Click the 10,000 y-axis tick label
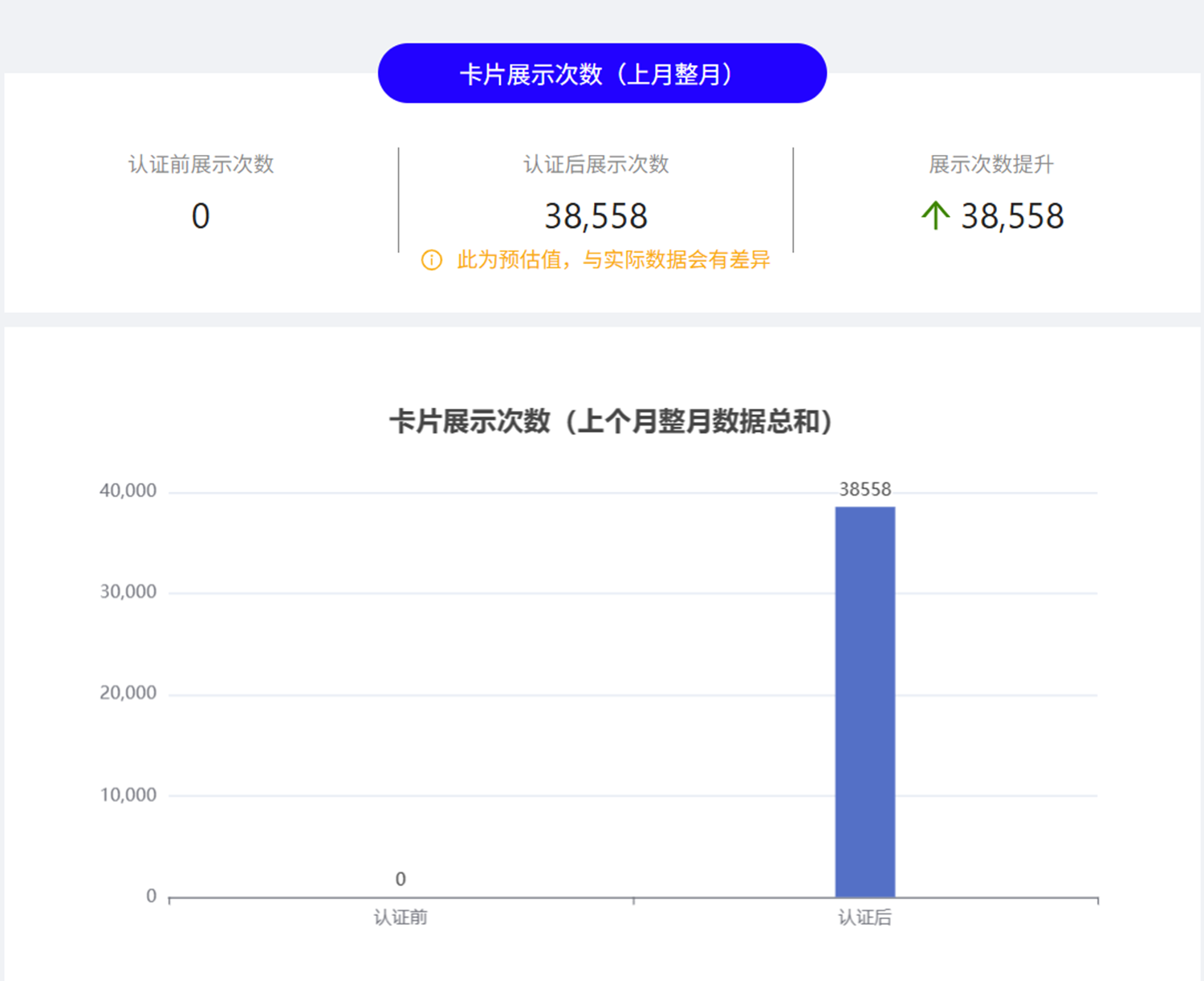 click(x=128, y=796)
